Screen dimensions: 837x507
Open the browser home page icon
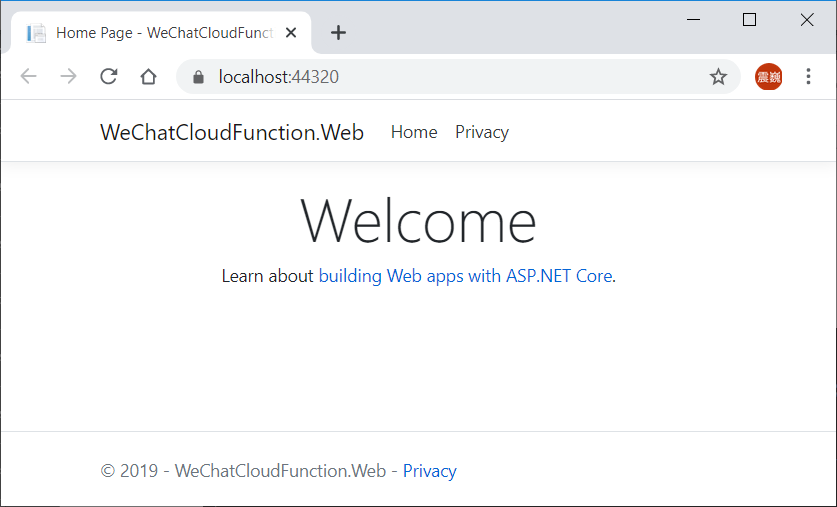[x=148, y=76]
